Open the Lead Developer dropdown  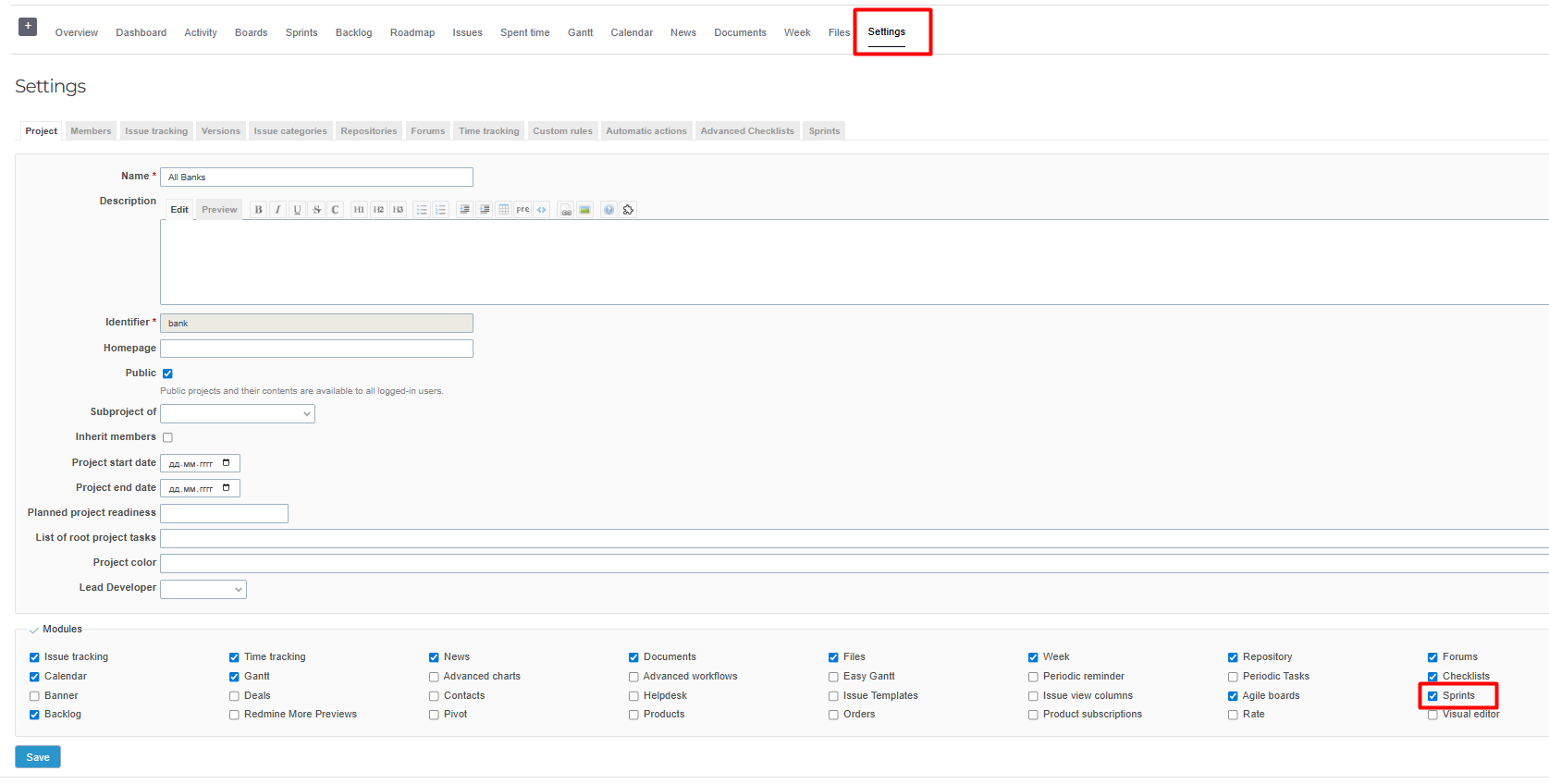click(x=203, y=589)
